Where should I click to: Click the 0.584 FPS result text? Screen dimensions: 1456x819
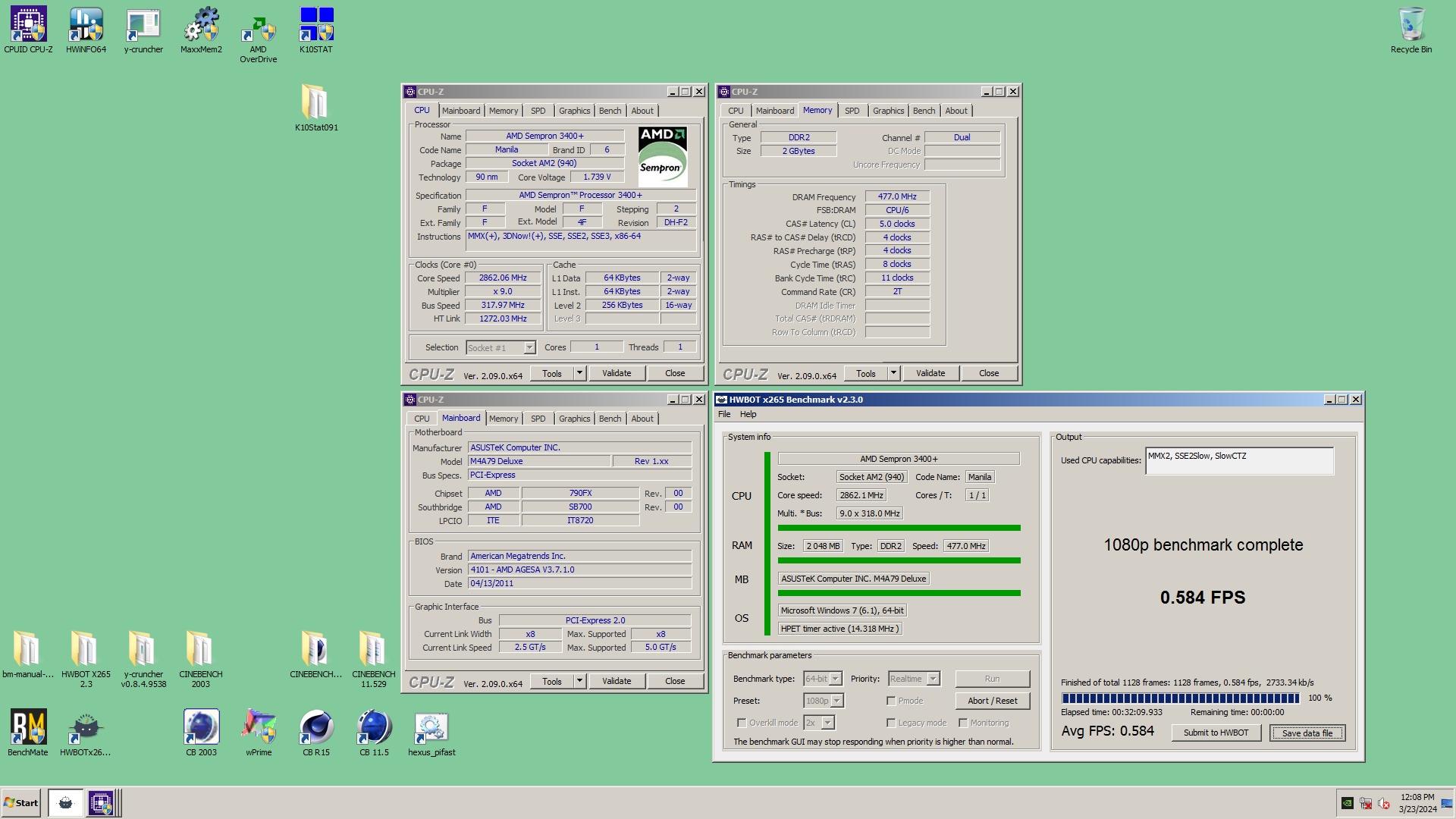(x=1203, y=598)
